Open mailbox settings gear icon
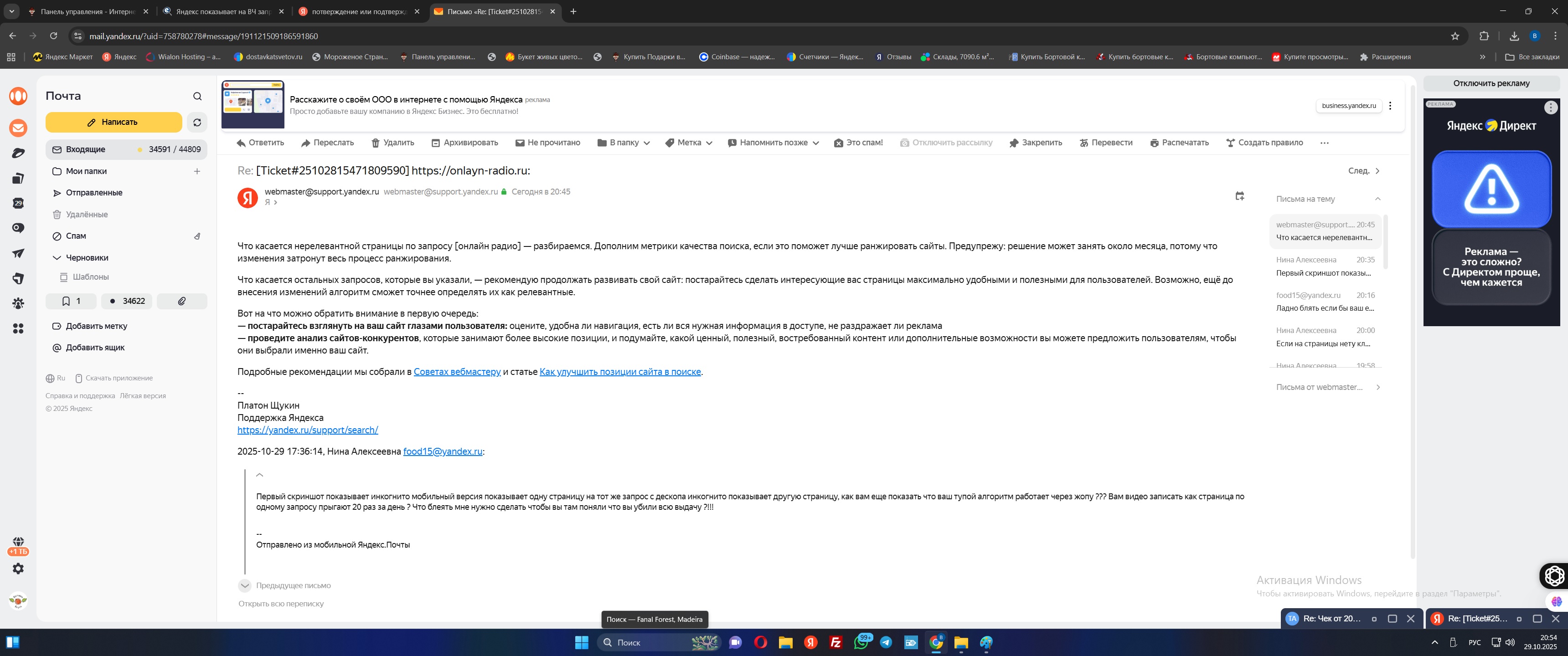1568x656 pixels. coord(18,569)
